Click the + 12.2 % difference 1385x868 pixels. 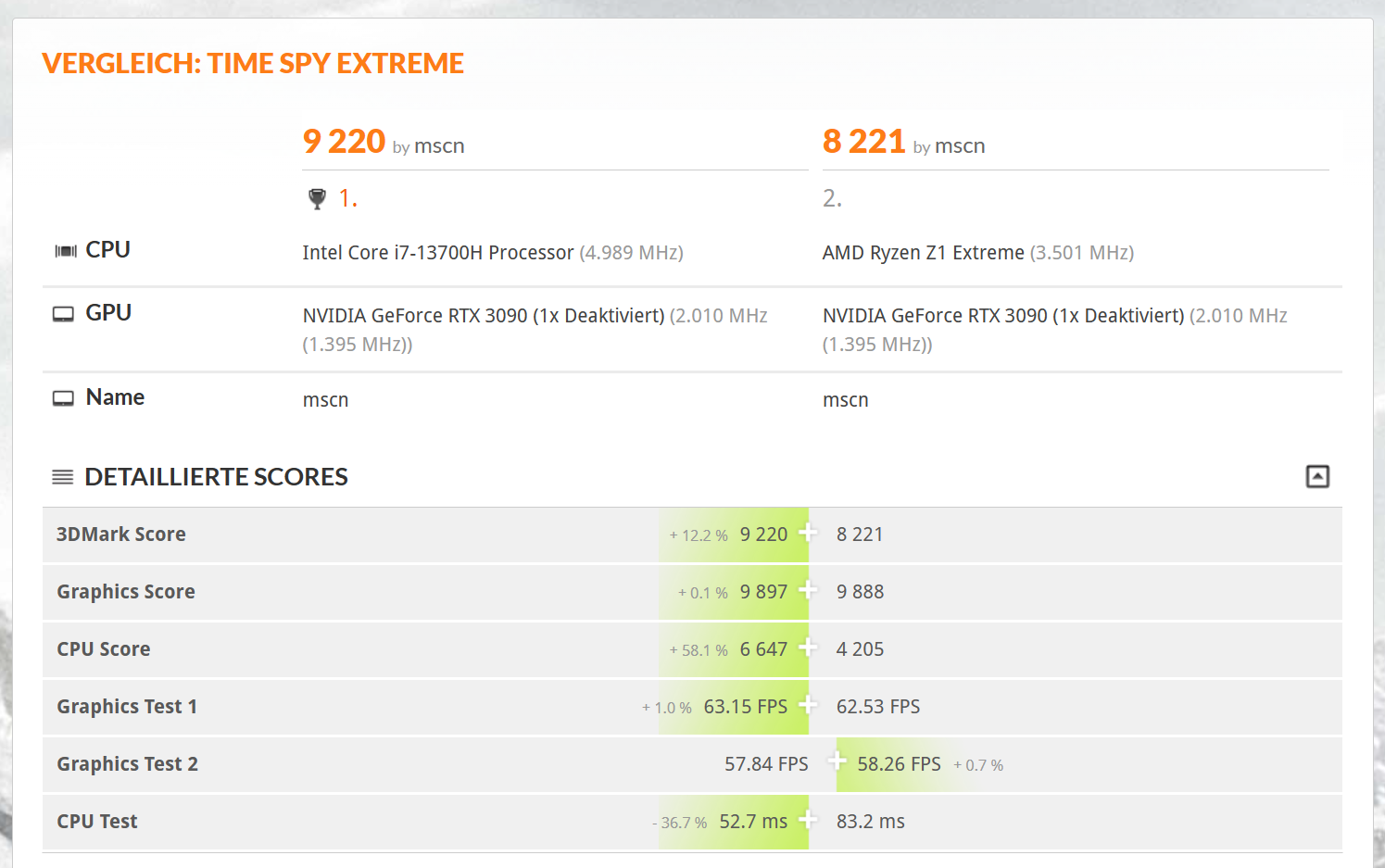[699, 535]
